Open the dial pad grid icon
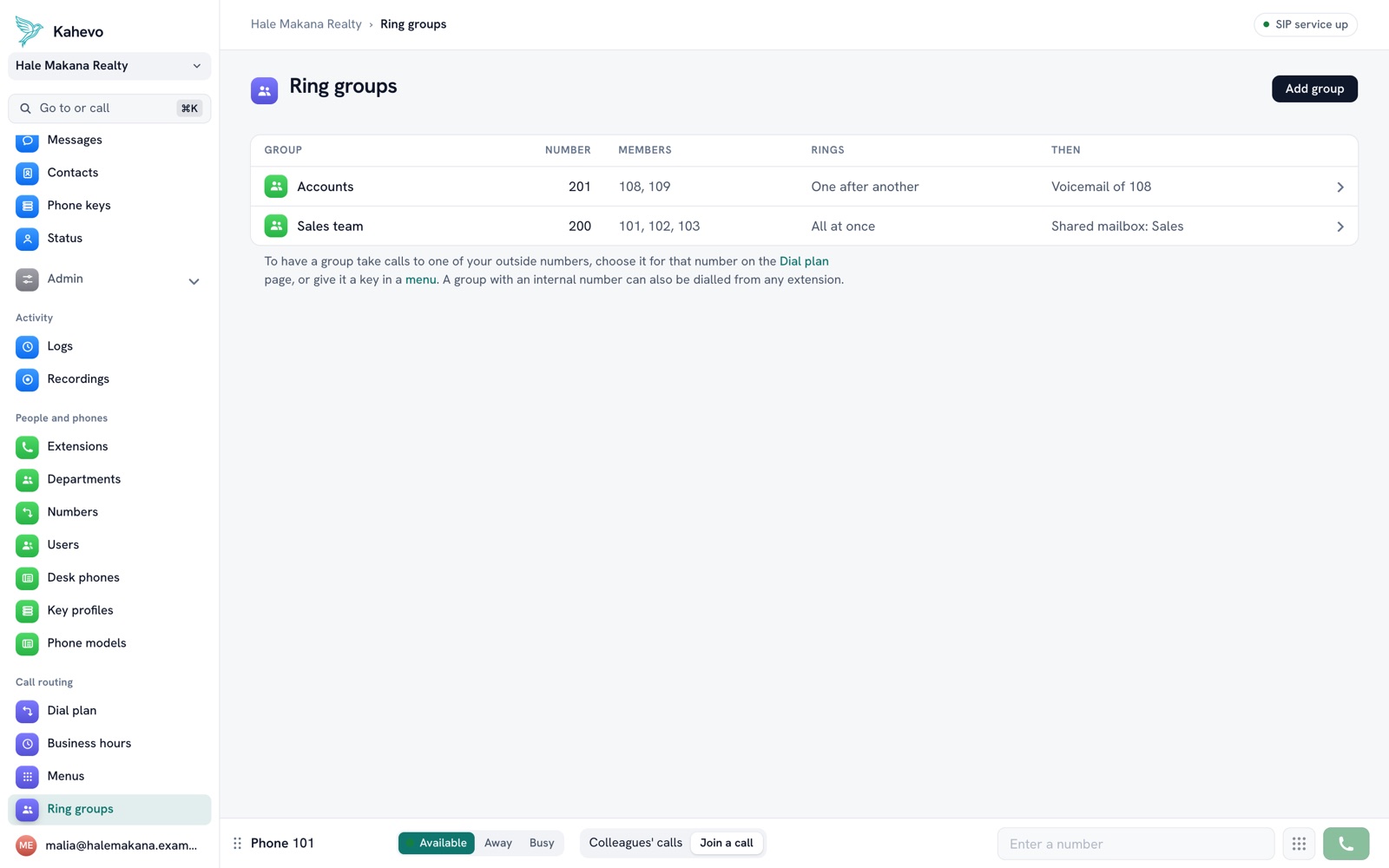 point(1299,844)
